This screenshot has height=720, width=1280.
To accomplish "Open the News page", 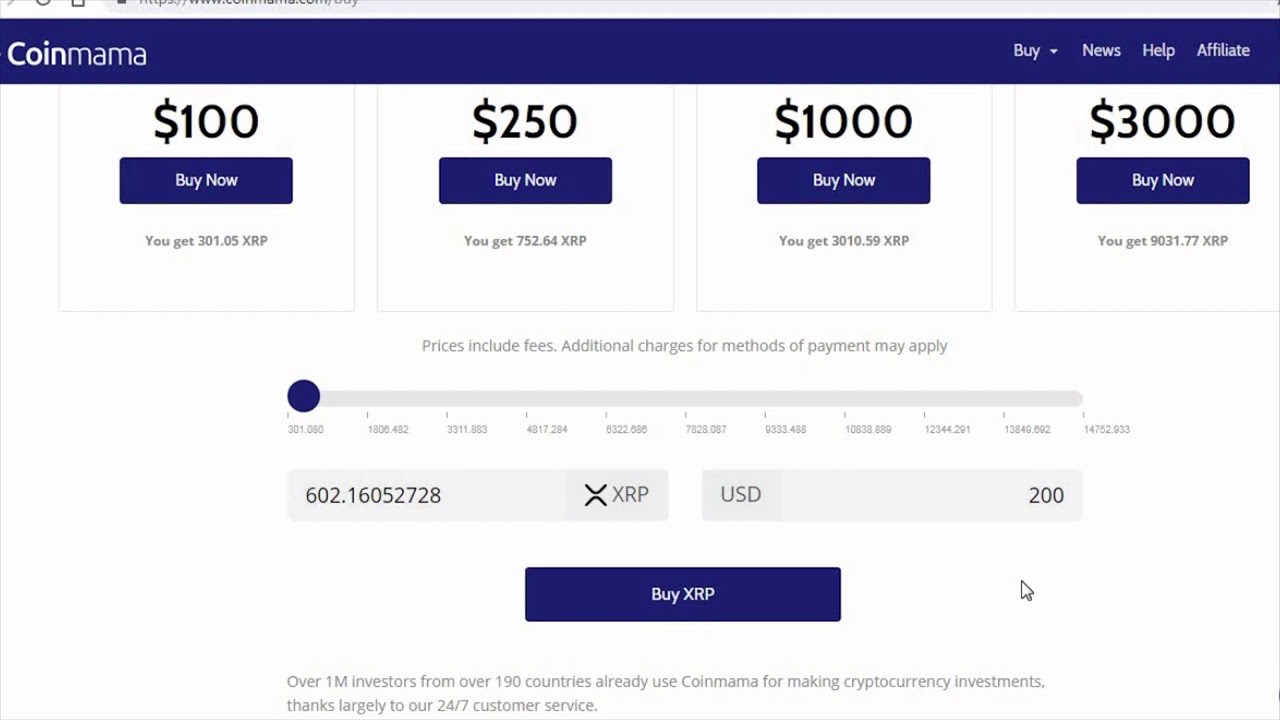I will pos(1101,50).
